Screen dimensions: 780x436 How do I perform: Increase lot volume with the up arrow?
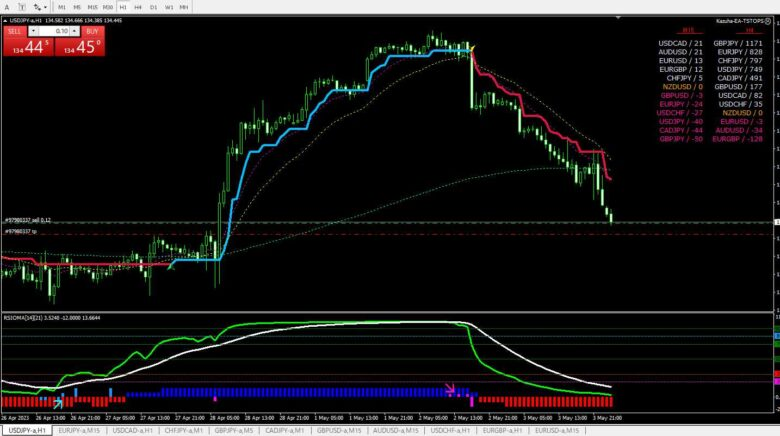pos(74,31)
